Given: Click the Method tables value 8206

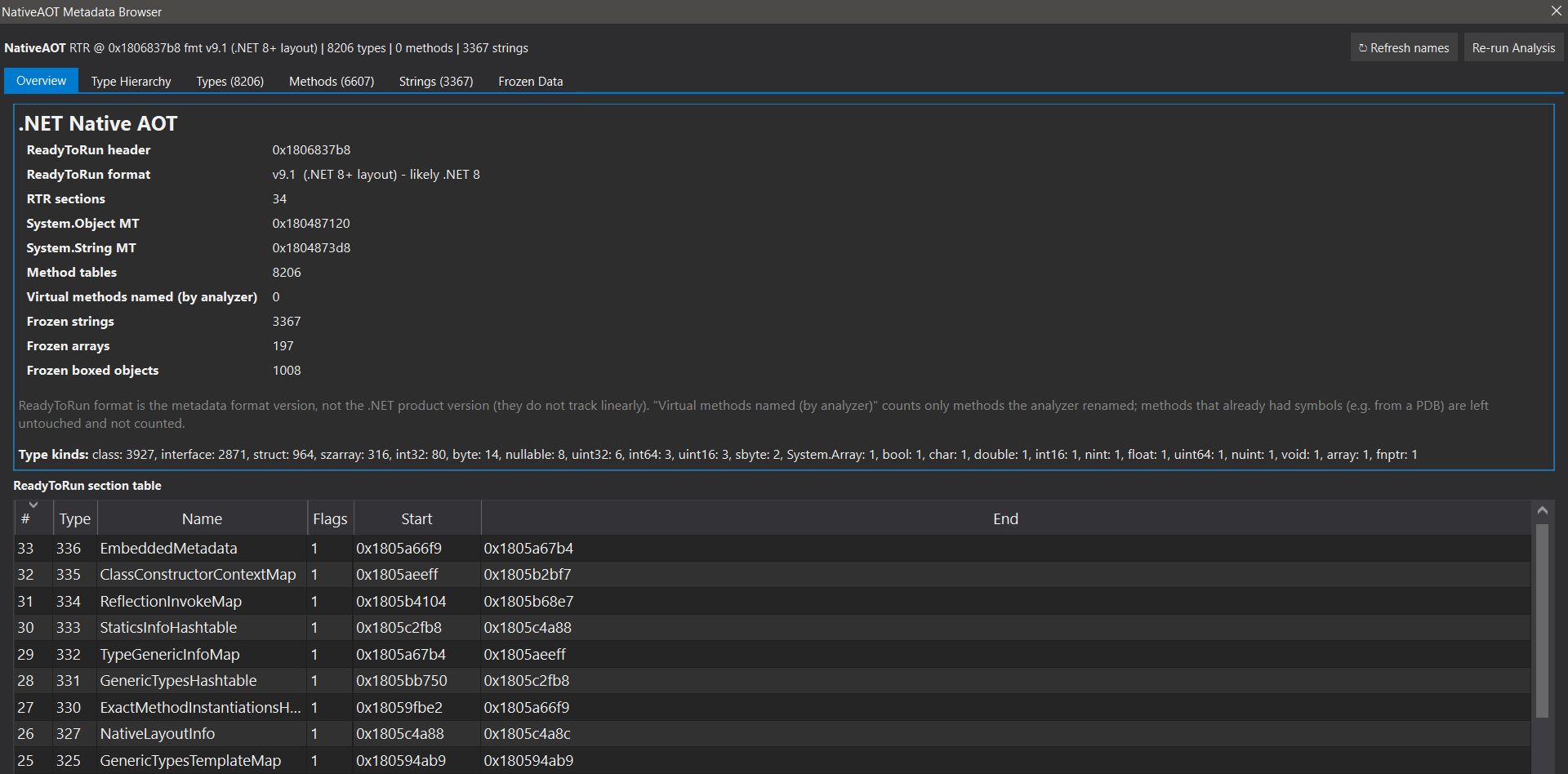Looking at the screenshot, I should (x=287, y=273).
